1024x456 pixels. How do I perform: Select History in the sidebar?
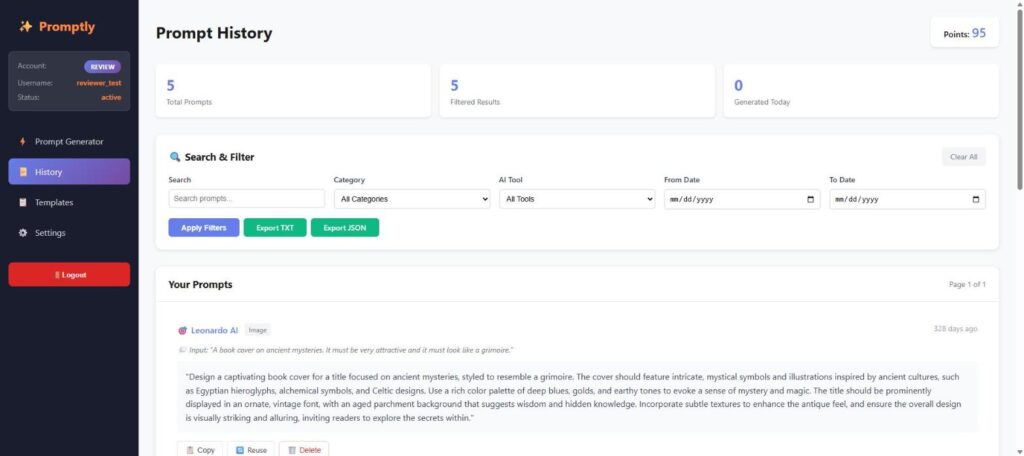pos(69,172)
